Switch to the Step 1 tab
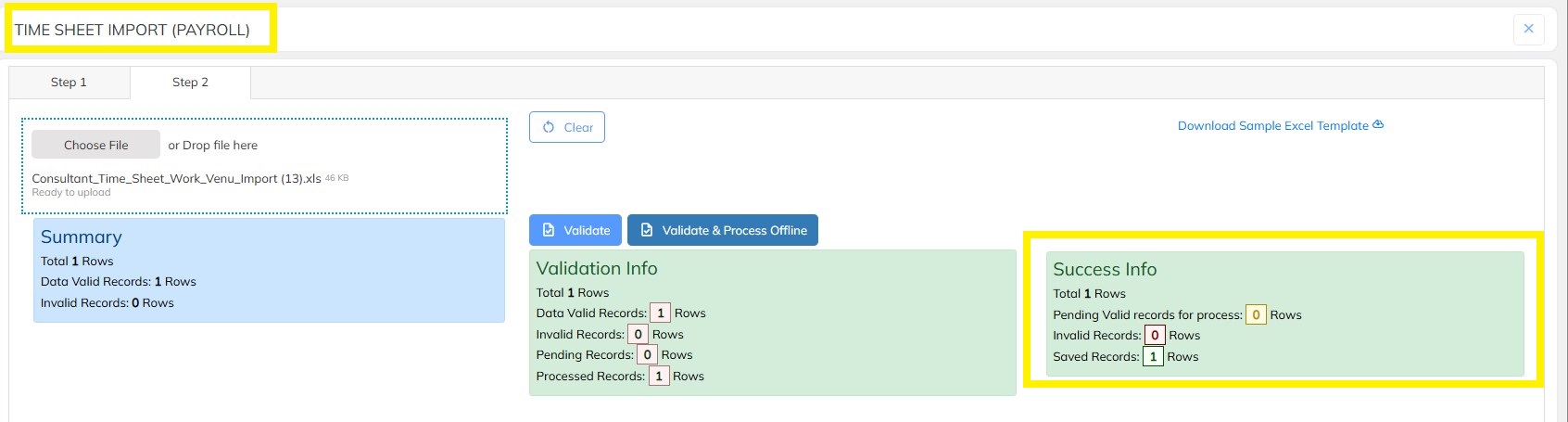The image size is (1568, 422). pos(69,83)
